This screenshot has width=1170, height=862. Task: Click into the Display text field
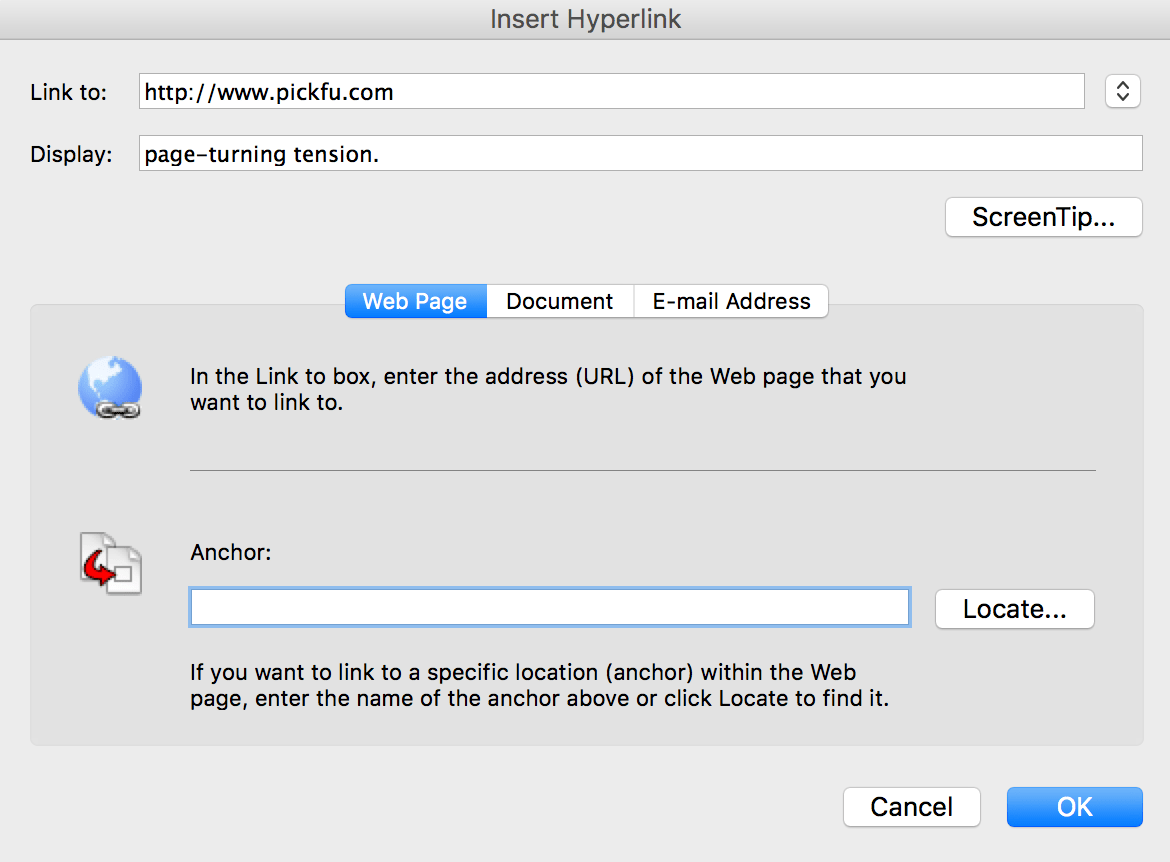(x=640, y=154)
